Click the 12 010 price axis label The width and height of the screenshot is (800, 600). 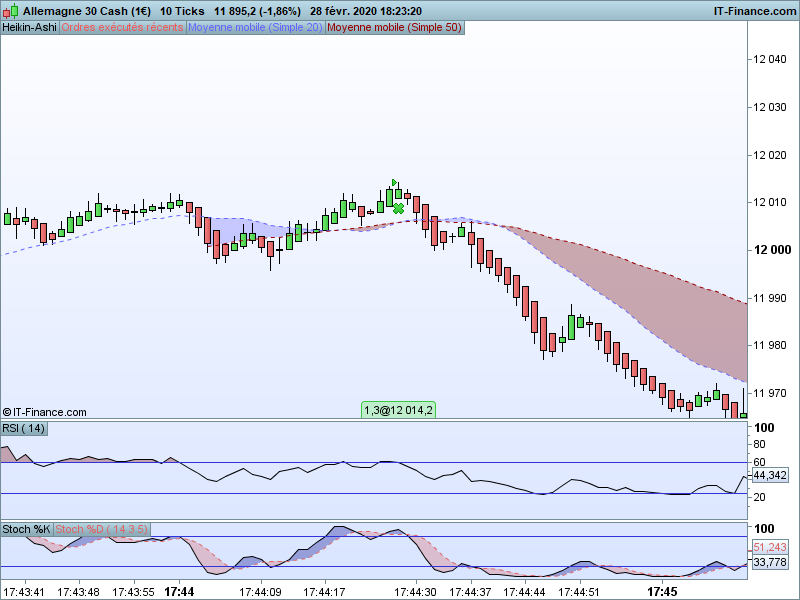pos(770,203)
